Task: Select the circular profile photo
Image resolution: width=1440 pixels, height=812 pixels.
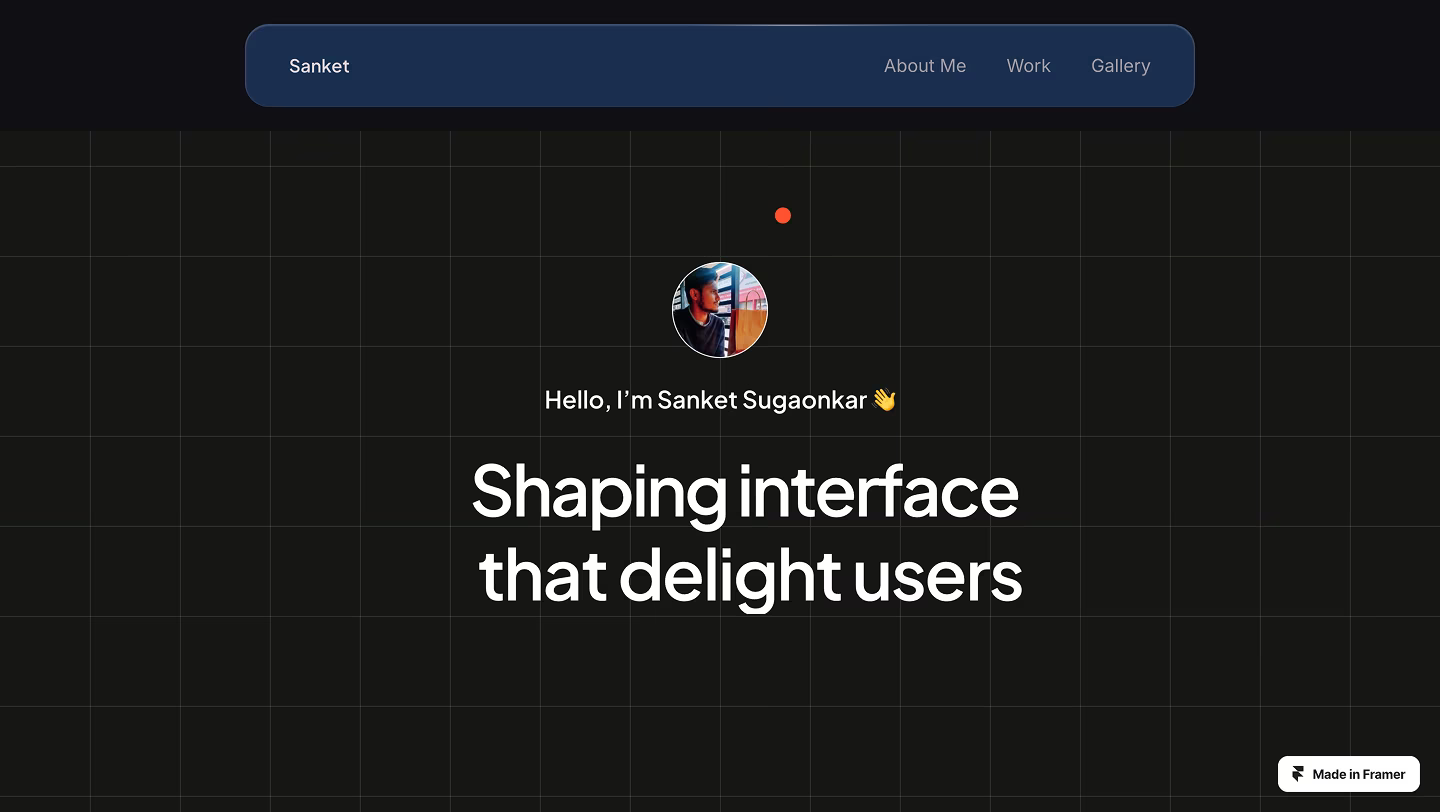Action: [720, 310]
